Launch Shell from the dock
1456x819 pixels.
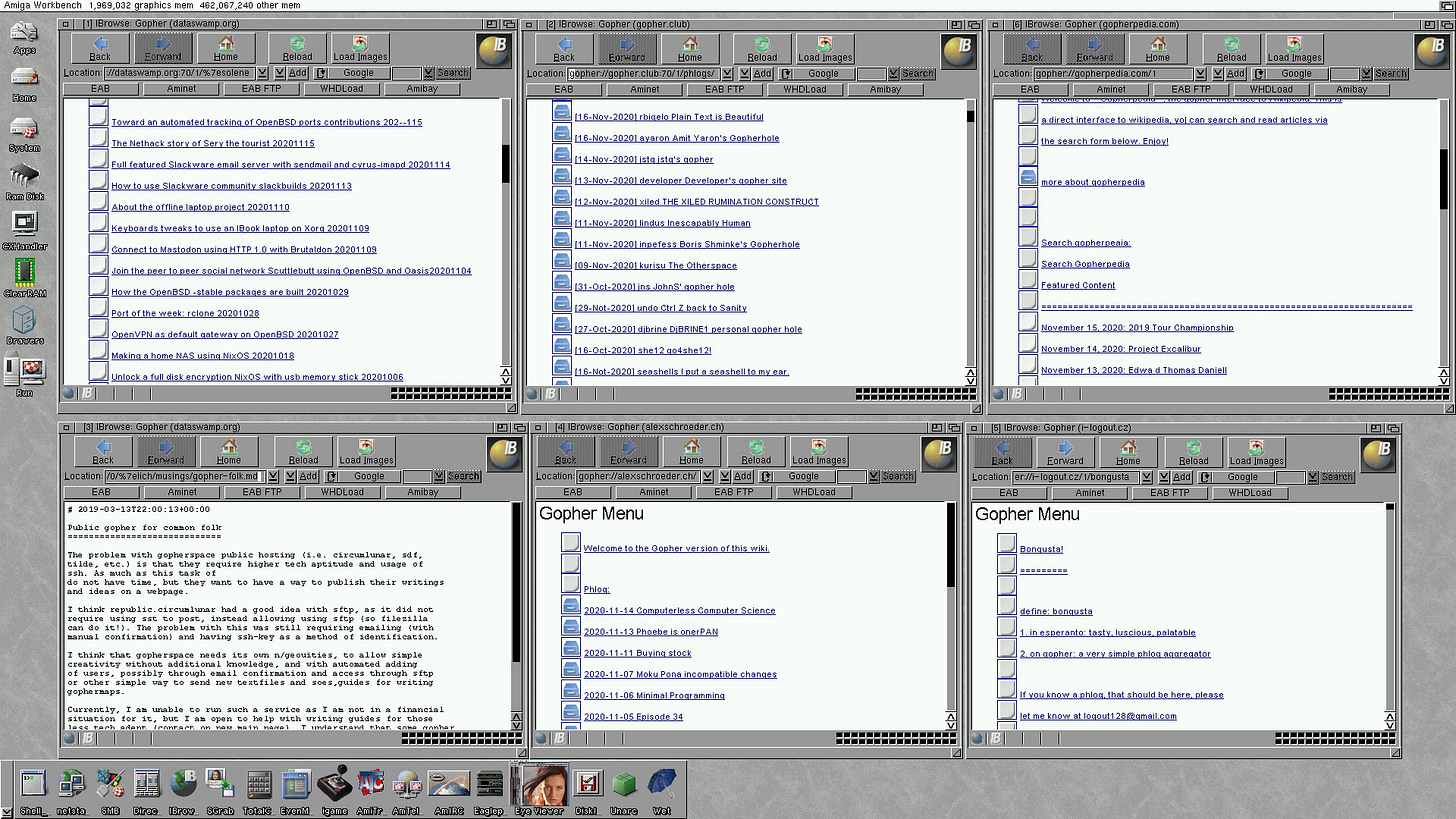click(33, 790)
